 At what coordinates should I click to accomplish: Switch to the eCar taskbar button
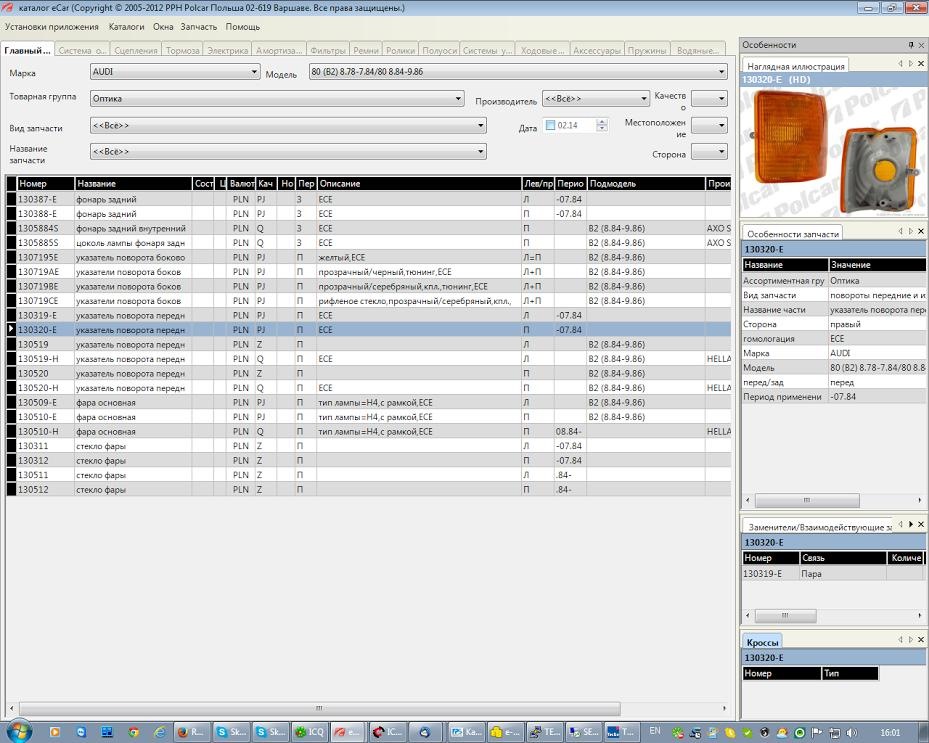pyautogui.click(x=347, y=732)
